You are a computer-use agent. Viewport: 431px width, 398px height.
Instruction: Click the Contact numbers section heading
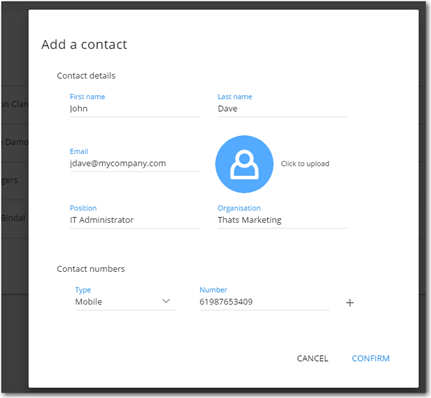[91, 269]
